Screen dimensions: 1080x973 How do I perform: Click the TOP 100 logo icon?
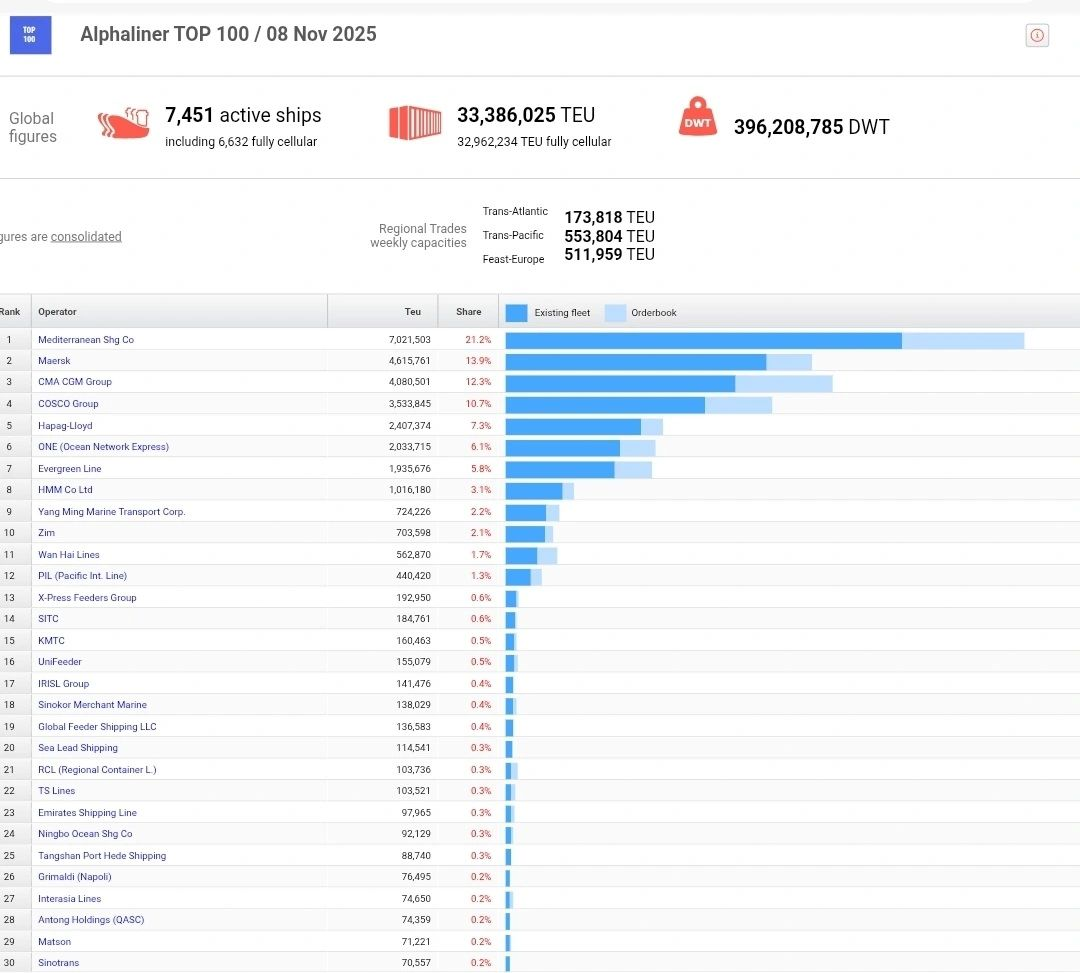30,35
